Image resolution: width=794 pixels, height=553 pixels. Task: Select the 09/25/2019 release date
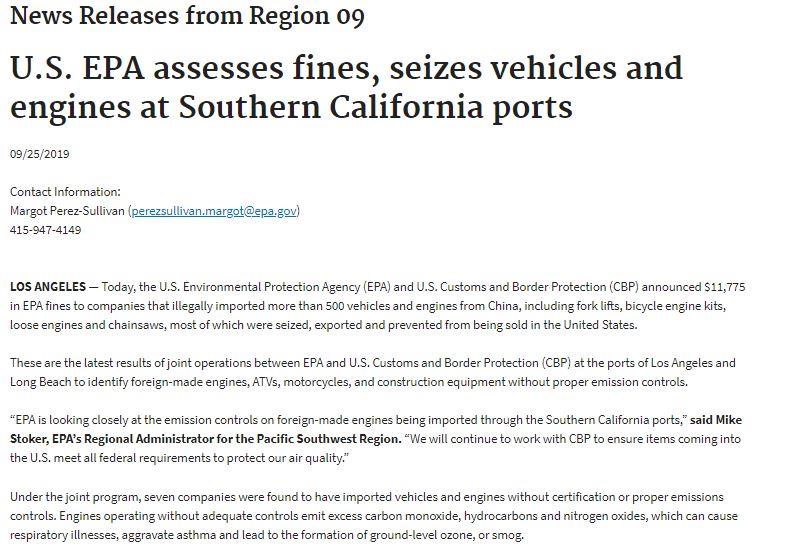[39, 154]
